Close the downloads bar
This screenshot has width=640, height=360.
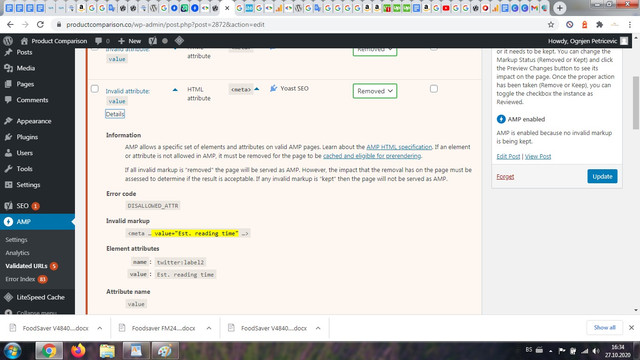[631, 328]
